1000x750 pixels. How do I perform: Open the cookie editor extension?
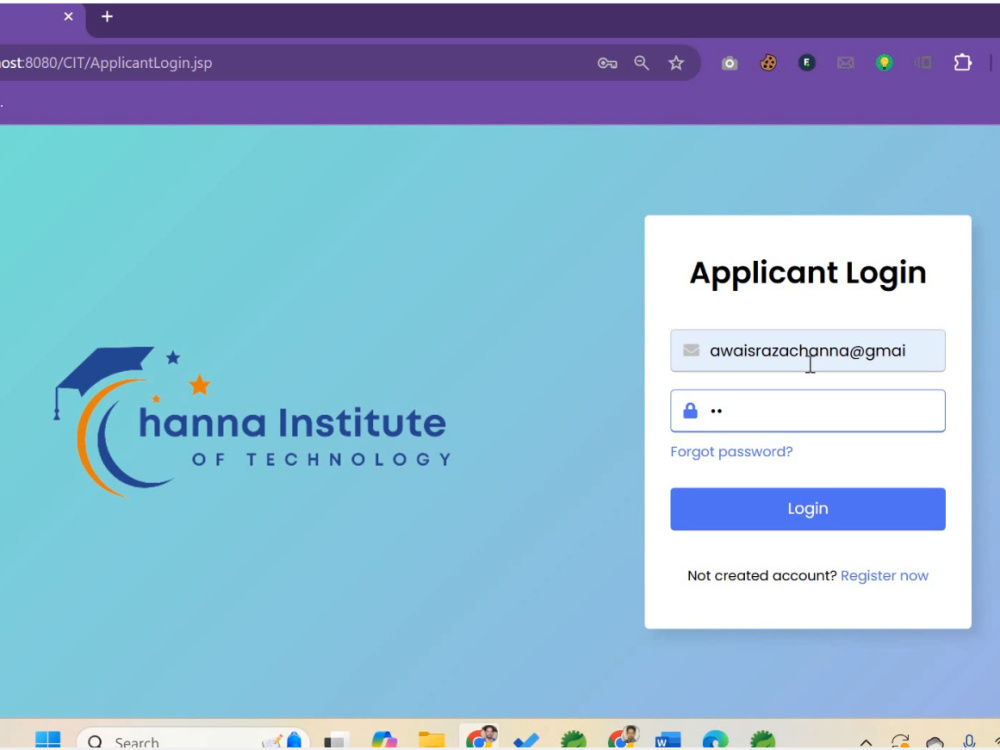(768, 62)
